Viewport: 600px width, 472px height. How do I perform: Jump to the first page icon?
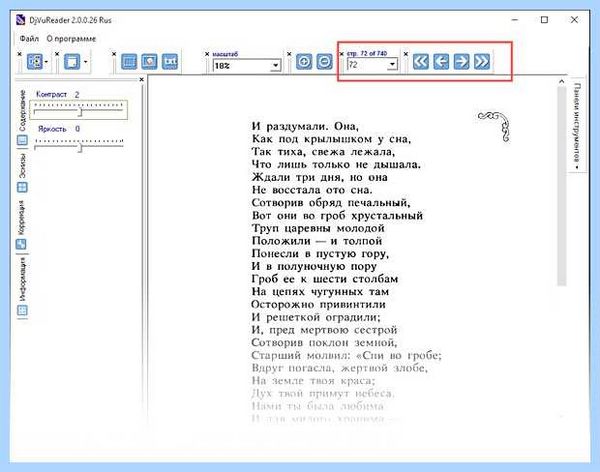pyautogui.click(x=421, y=61)
